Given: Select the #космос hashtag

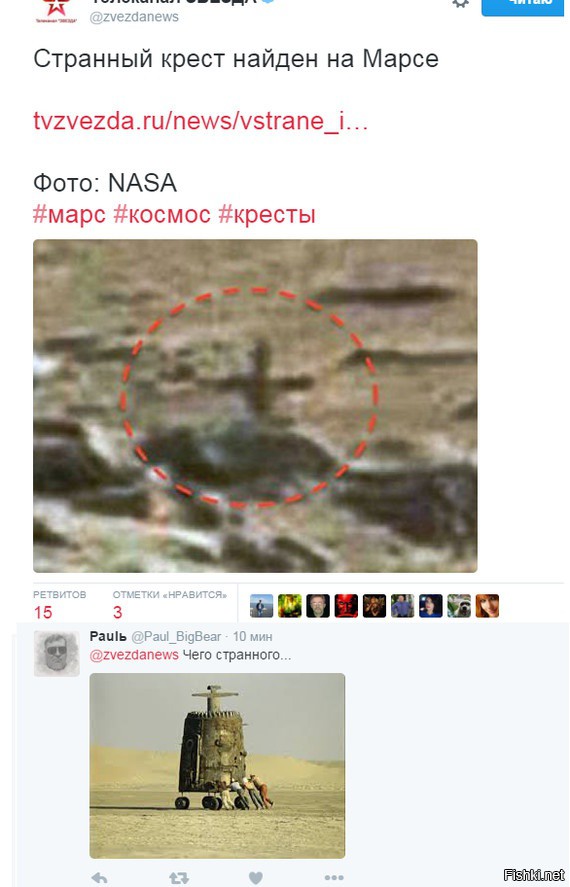Looking at the screenshot, I should click(162, 214).
